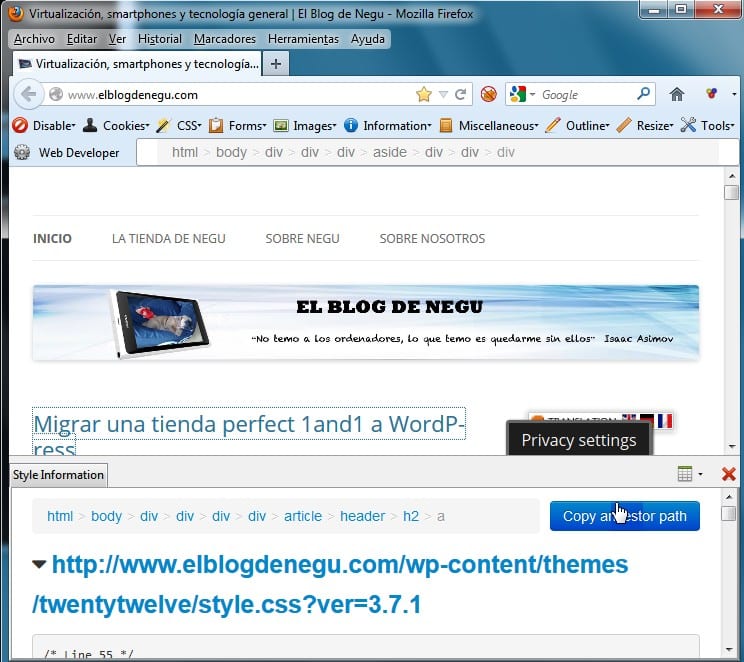Image resolution: width=744 pixels, height=662 pixels.
Task: Select the Style Information tab
Action: click(x=58, y=475)
